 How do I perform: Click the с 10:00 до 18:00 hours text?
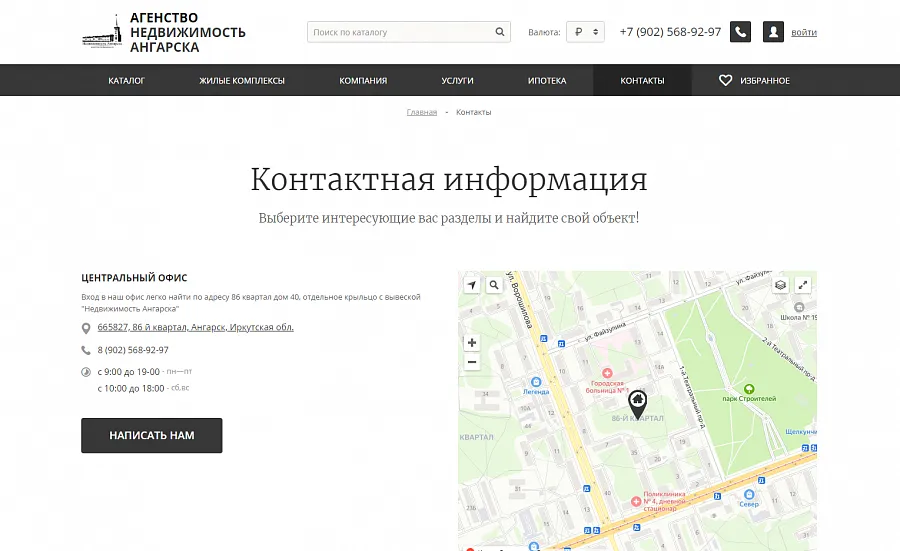click(x=131, y=389)
